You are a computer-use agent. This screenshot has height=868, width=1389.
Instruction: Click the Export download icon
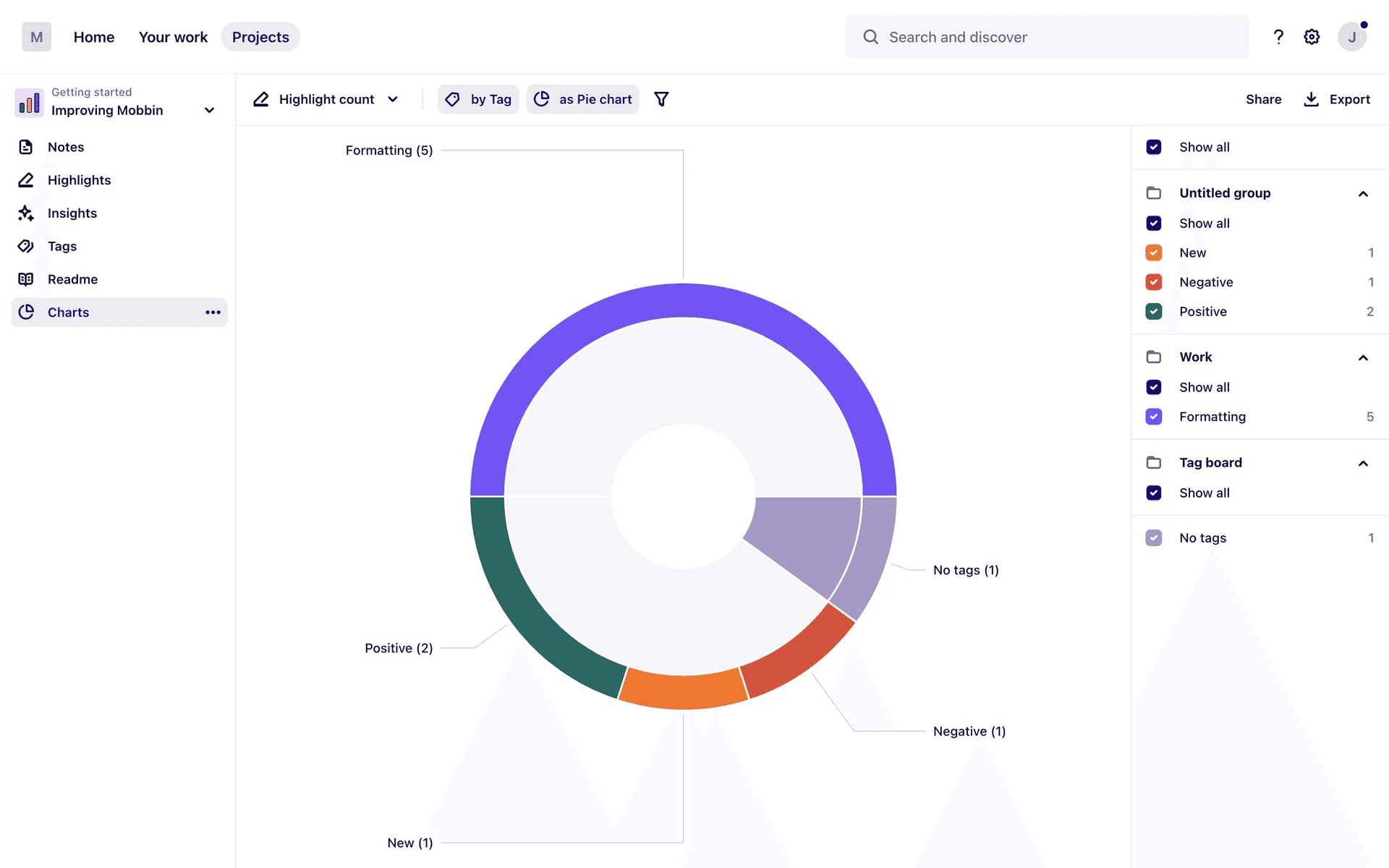coord(1311,99)
